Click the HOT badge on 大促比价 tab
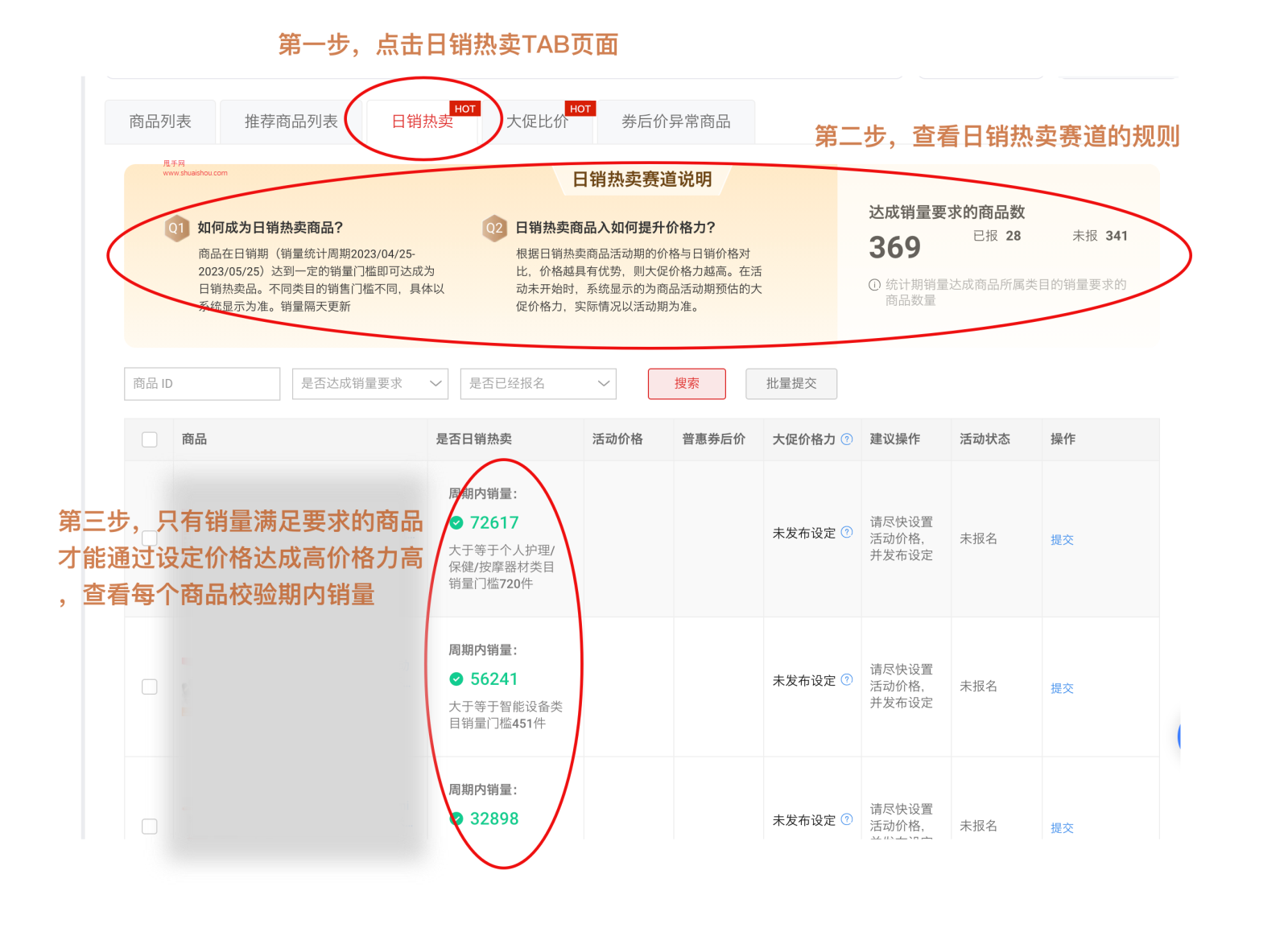Image resolution: width=1288 pixels, height=932 pixels. click(x=580, y=109)
